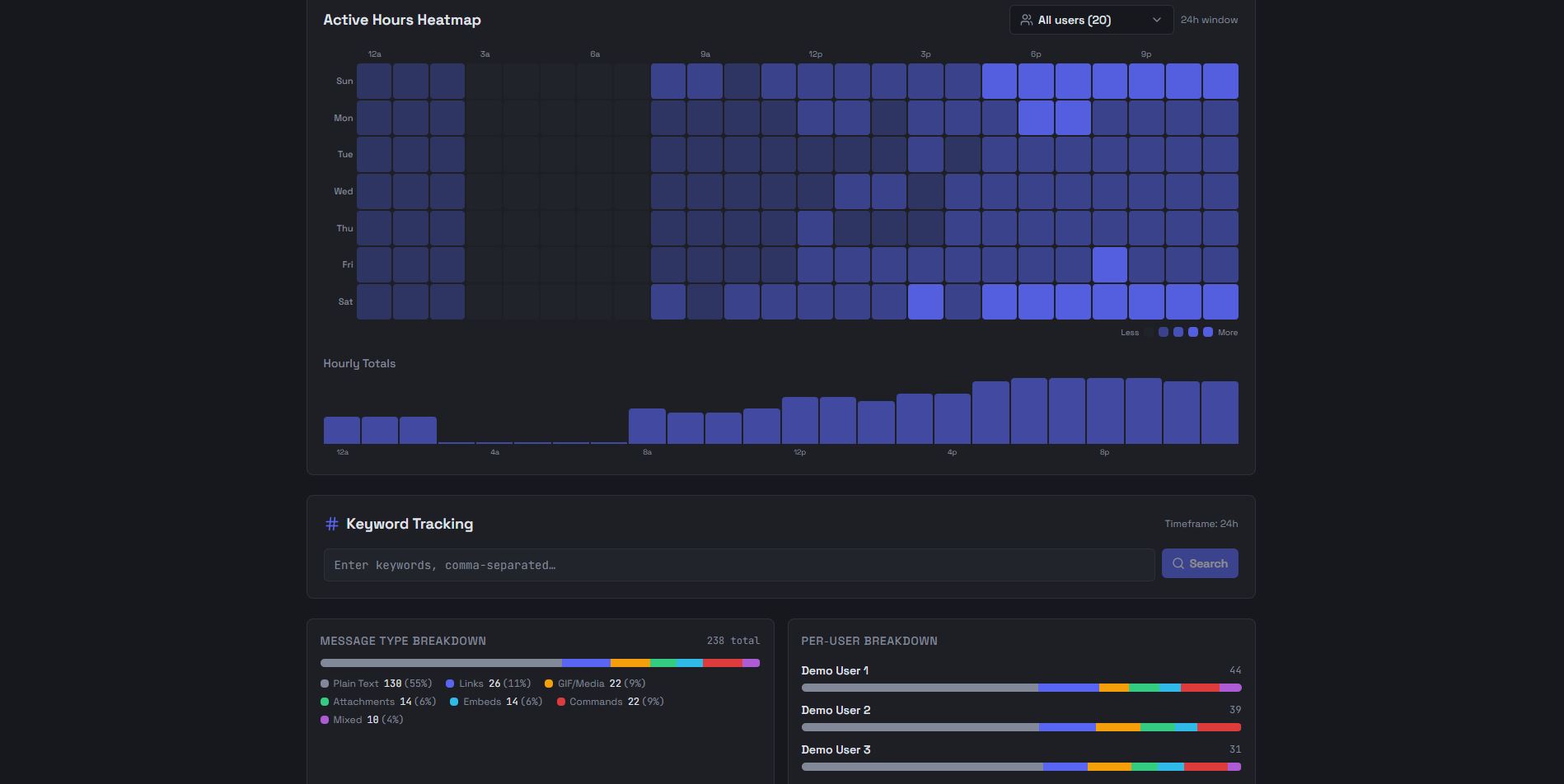Click Demo User 1's stacked bar
Viewport: 1564px width, 784px height.
[x=1022, y=688]
